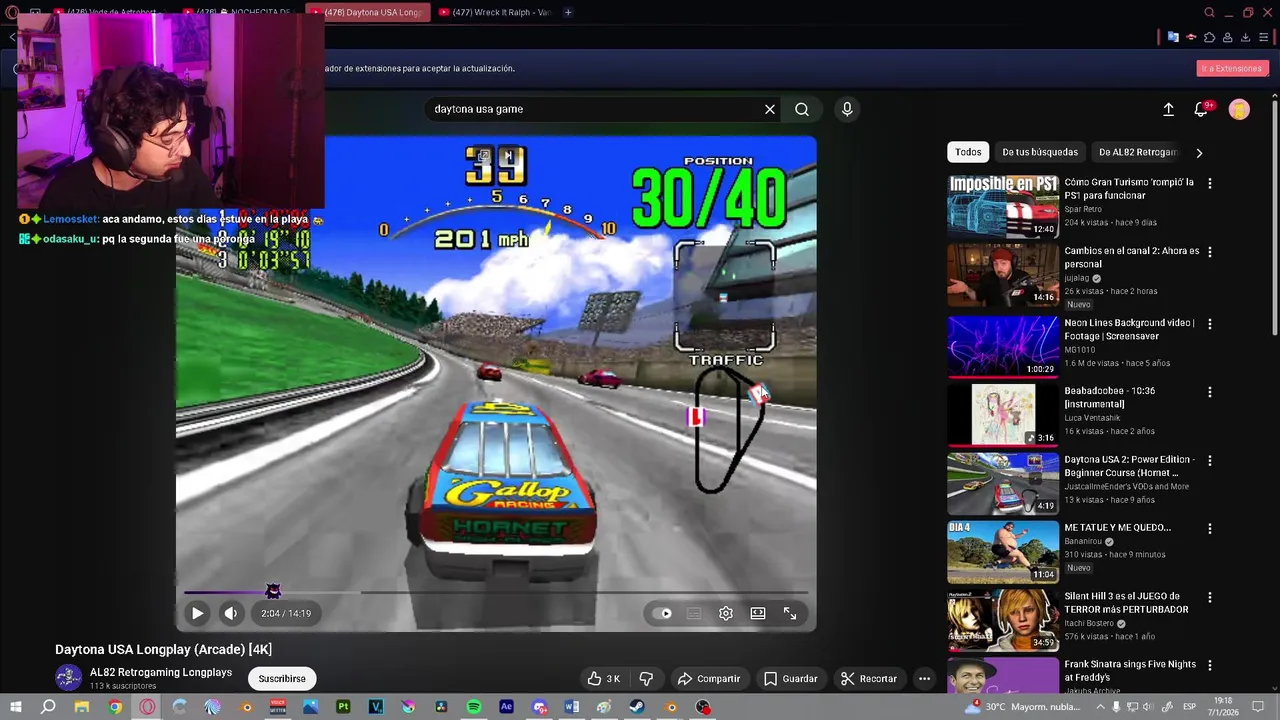Switch to the 'NOCHECITA DE' browser tab
The width and height of the screenshot is (1280, 720).
pyautogui.click(x=238, y=12)
